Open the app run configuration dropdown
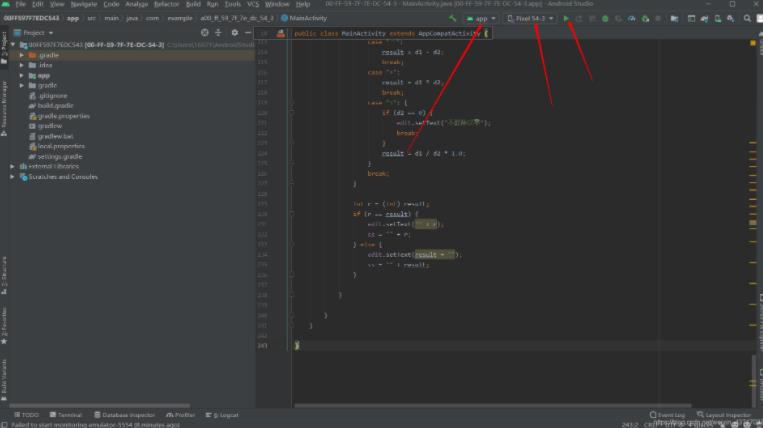This screenshot has width=763, height=428. point(481,18)
